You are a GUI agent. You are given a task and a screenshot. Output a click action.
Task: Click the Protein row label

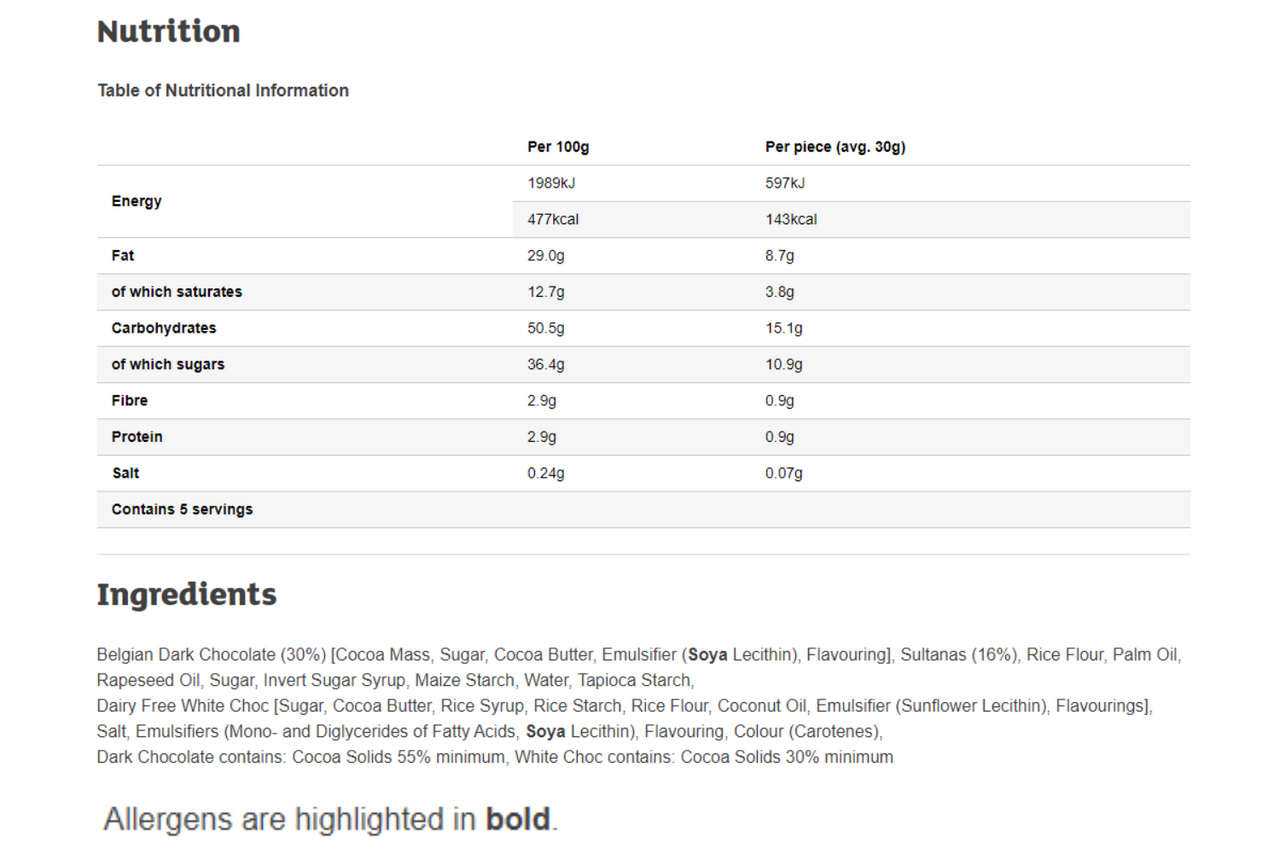[x=137, y=436]
